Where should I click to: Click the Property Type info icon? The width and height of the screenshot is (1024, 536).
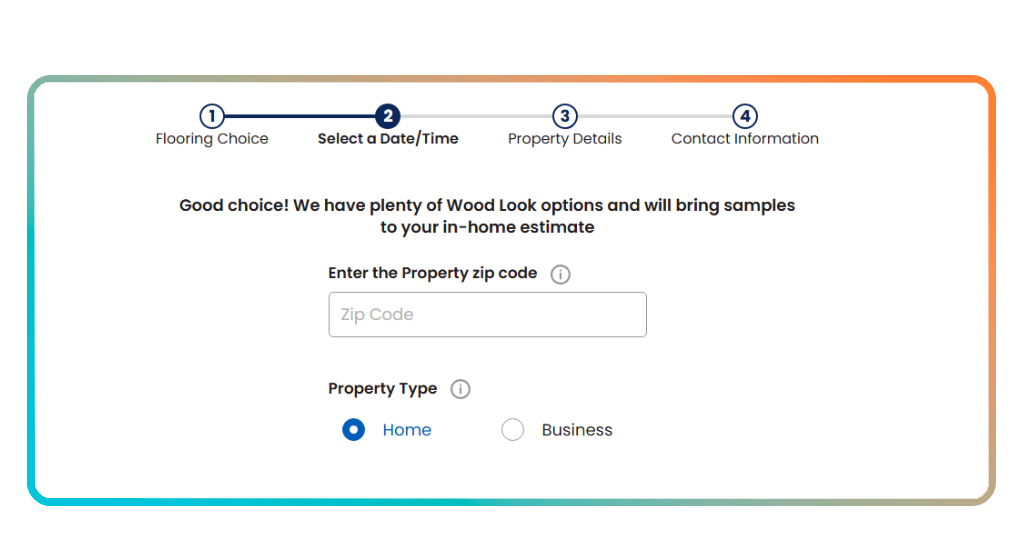coord(460,390)
